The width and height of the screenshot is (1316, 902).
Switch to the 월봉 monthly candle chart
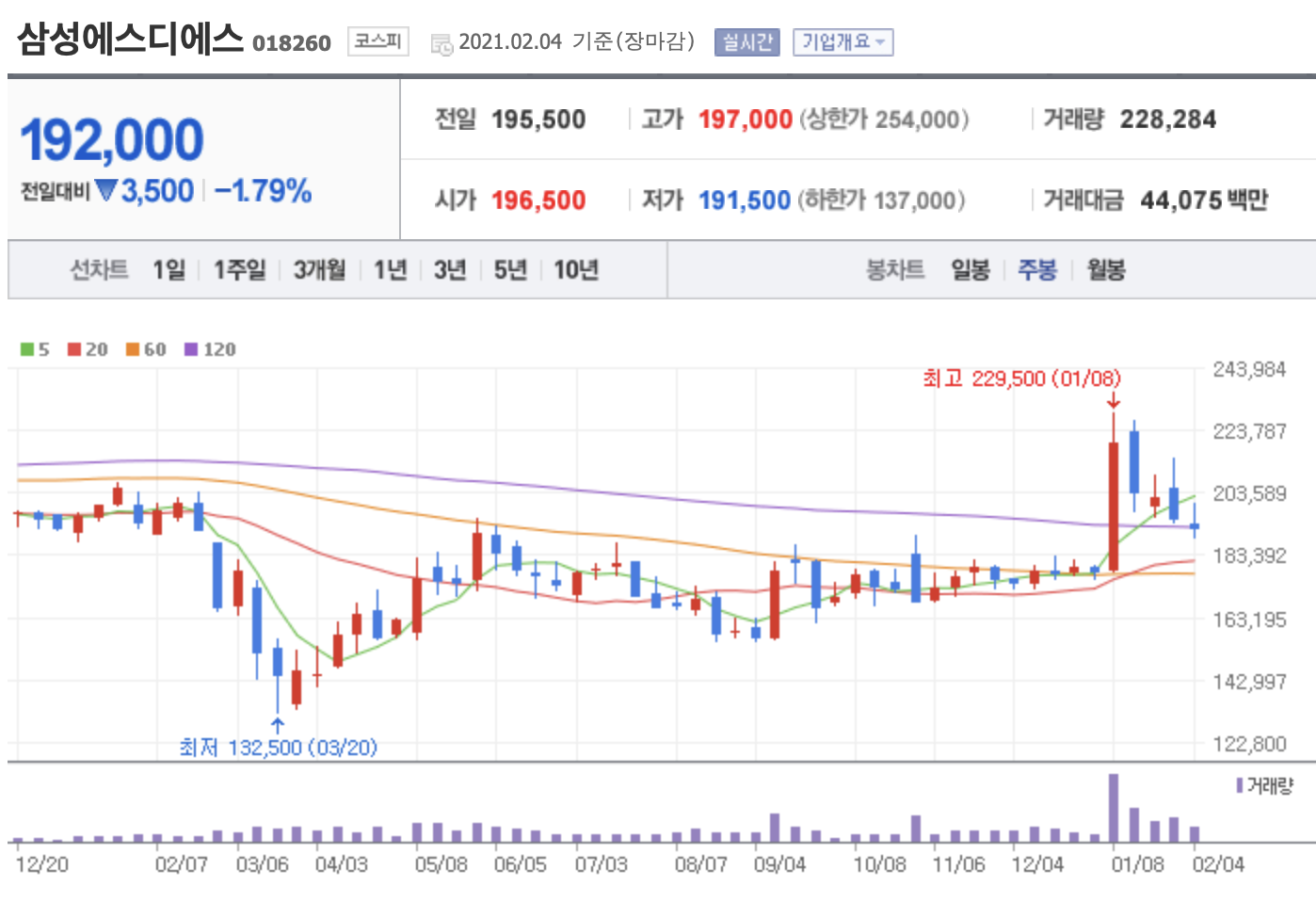coord(1107,270)
